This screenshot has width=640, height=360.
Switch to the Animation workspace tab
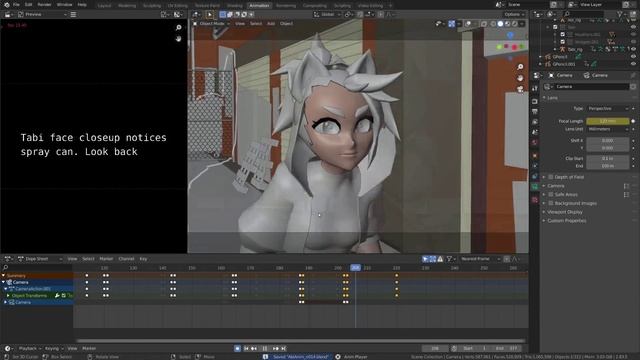[259, 6]
